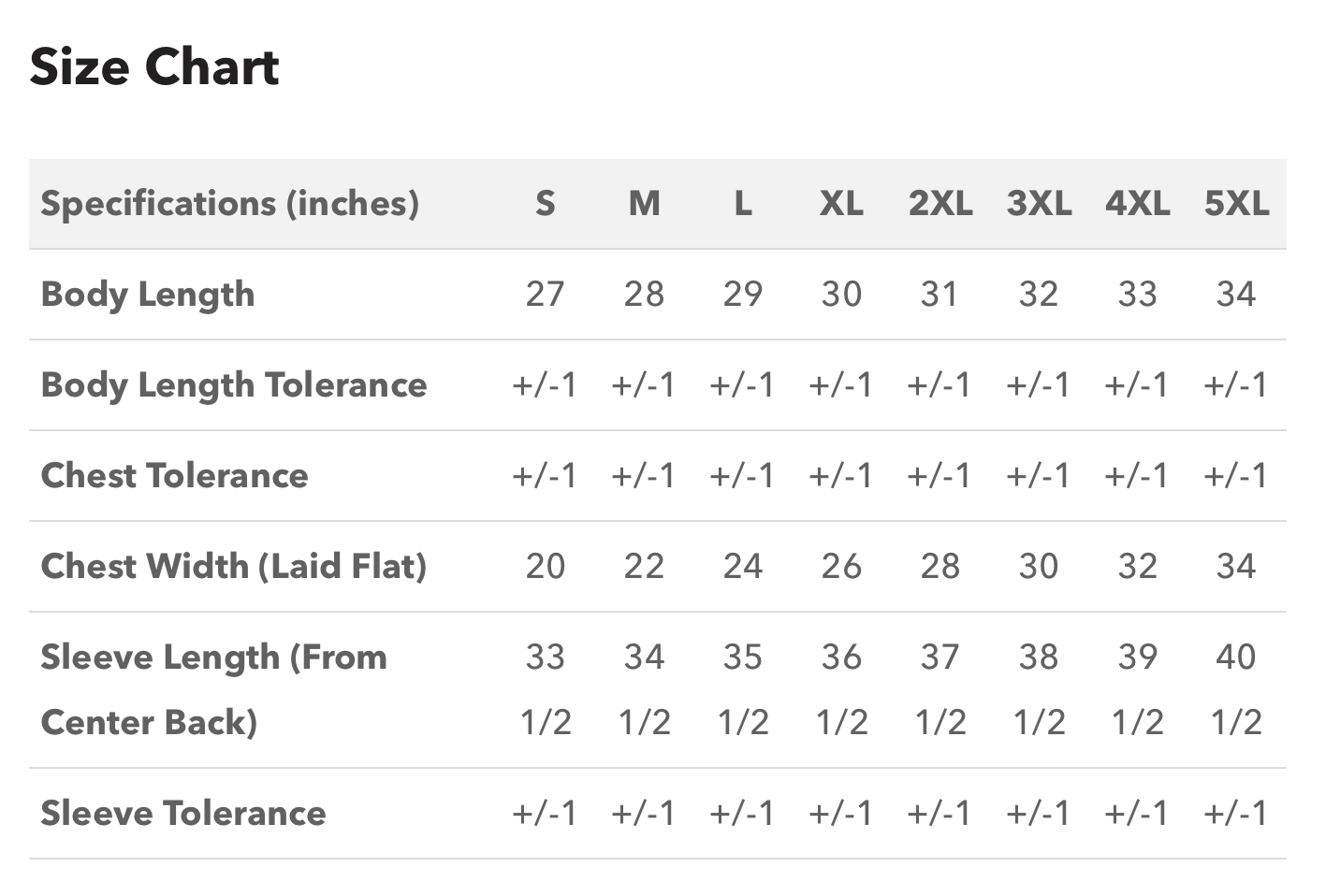The image size is (1340, 896).
Task: Click the Size Chart heading
Action: [x=154, y=67]
